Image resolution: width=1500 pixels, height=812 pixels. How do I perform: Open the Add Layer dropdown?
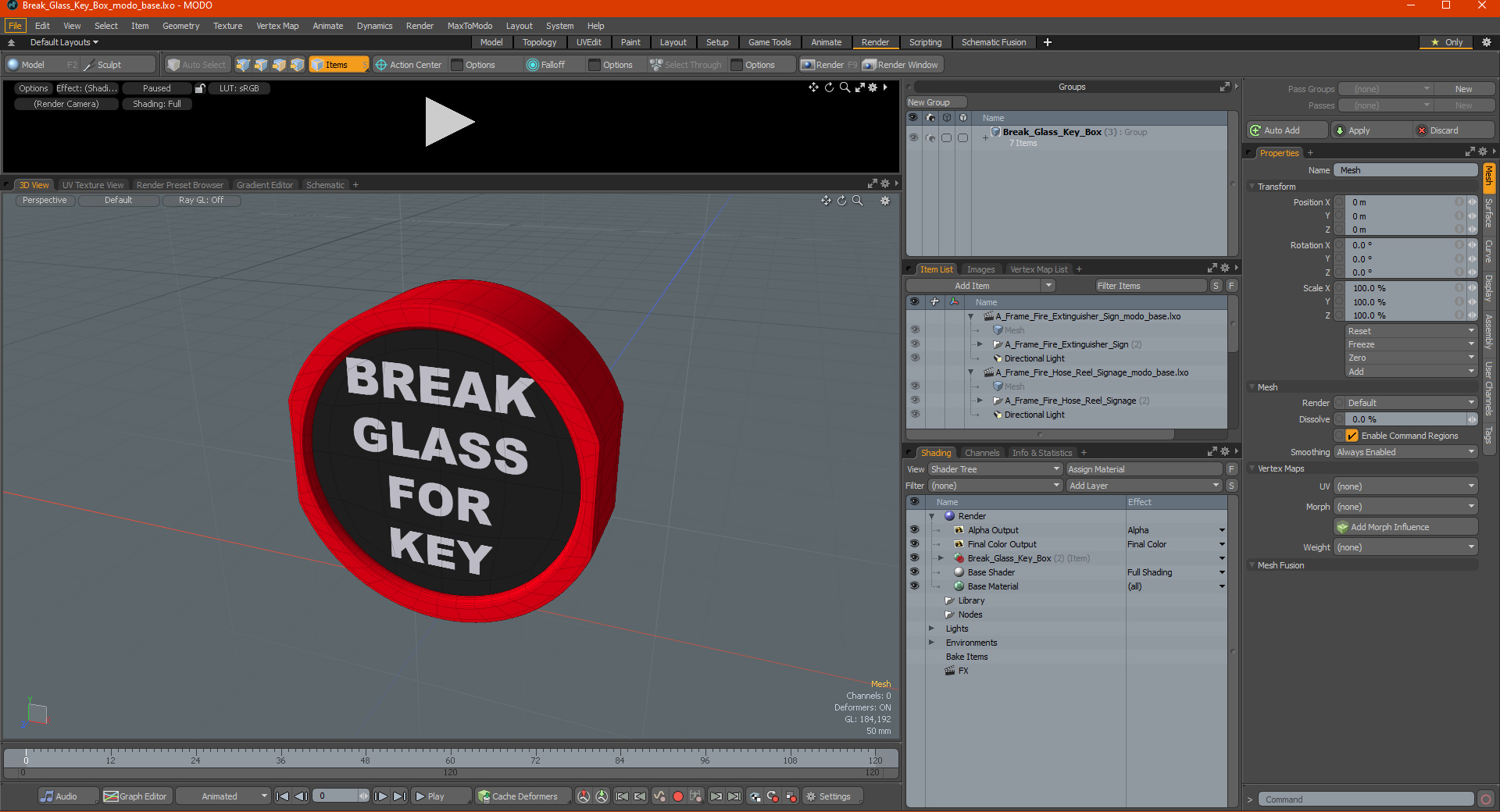[1144, 486]
